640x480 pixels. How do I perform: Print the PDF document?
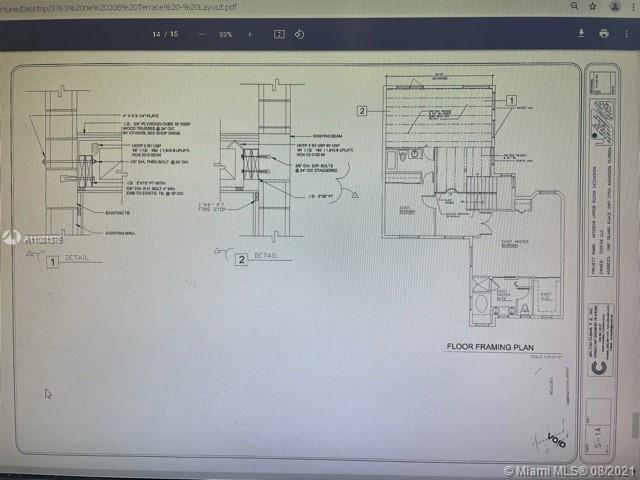coord(604,33)
